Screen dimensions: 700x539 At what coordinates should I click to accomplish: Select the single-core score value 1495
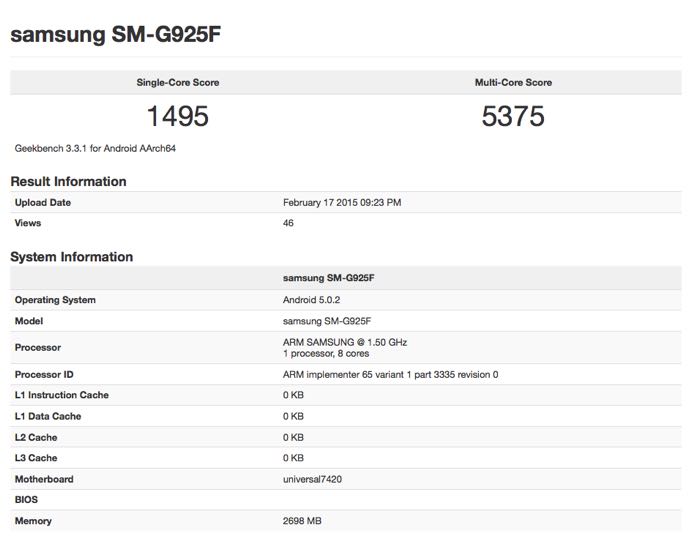pos(177,117)
